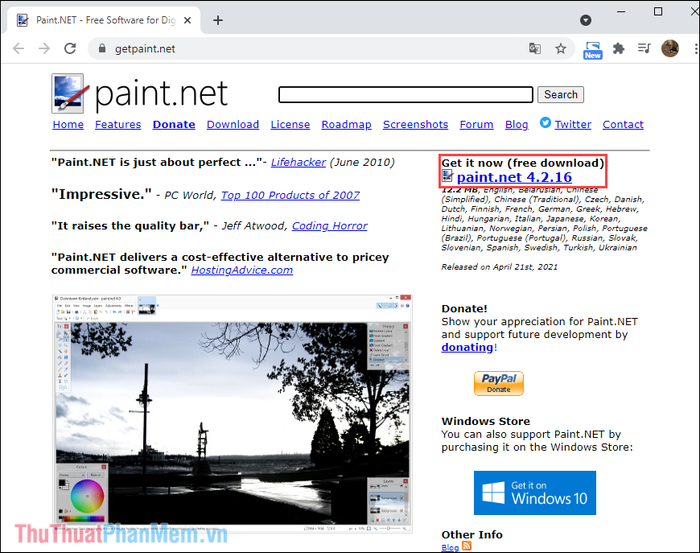
Task: Open the translate page icon
Action: point(535,48)
